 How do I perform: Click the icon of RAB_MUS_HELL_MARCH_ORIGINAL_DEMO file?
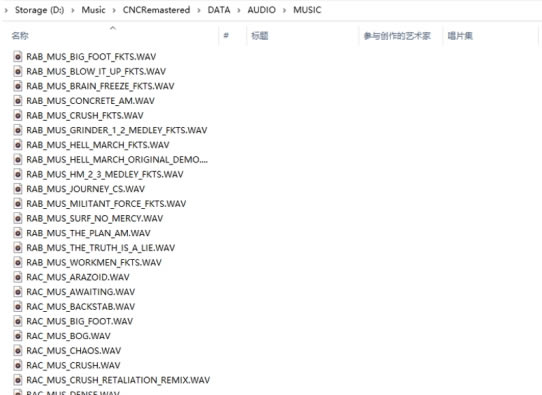[x=18, y=159]
